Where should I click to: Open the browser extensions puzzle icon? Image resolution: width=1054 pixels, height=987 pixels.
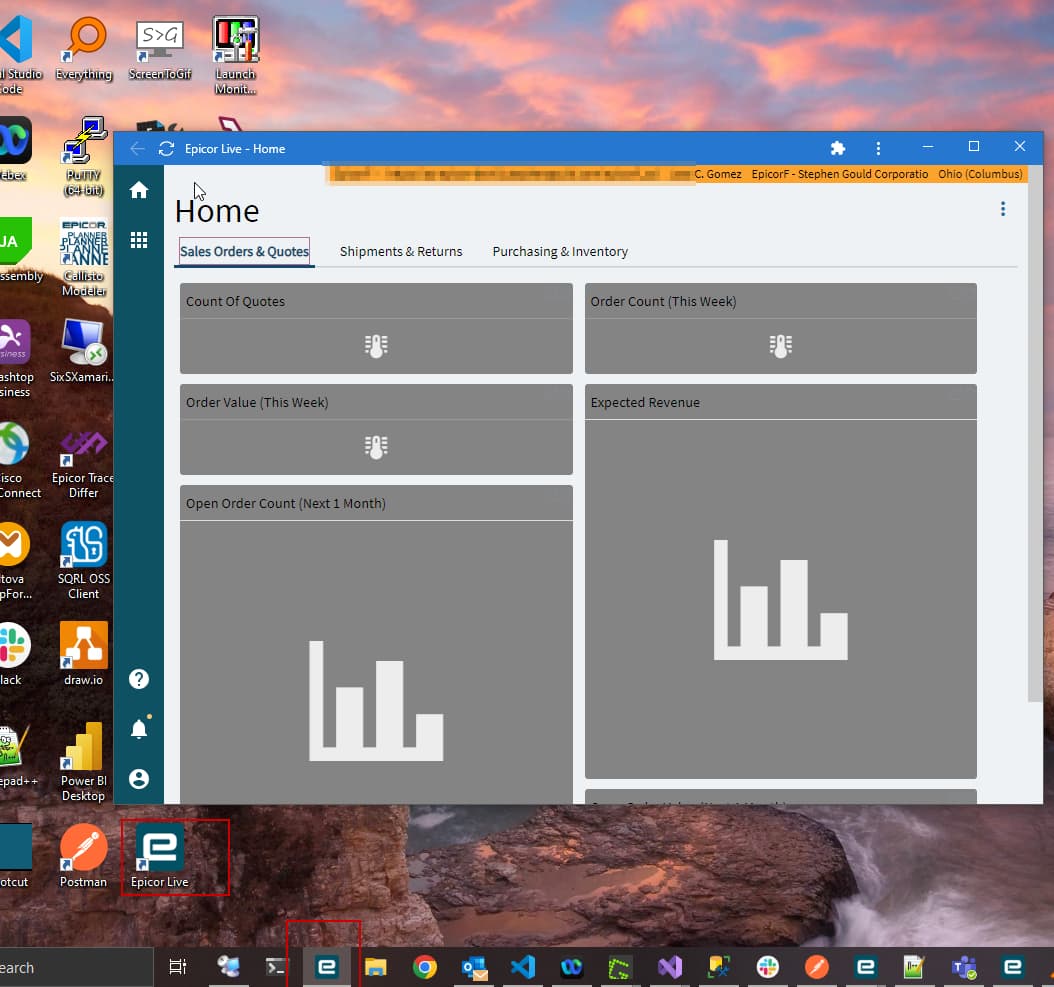[x=837, y=147]
